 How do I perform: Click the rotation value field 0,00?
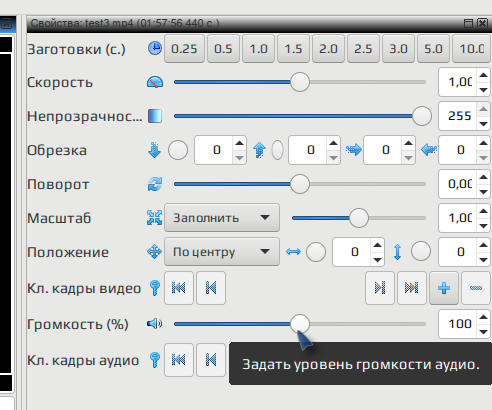click(x=458, y=184)
